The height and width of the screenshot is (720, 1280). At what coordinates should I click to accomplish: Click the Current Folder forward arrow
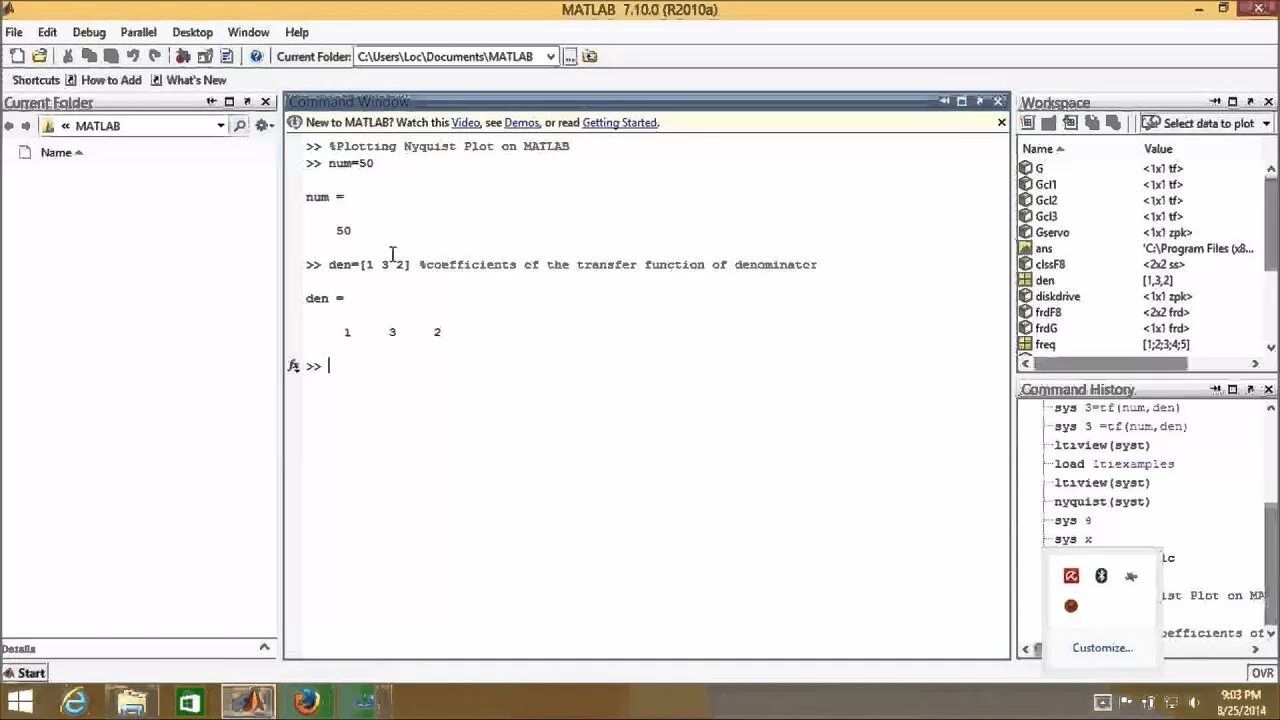click(x=26, y=126)
